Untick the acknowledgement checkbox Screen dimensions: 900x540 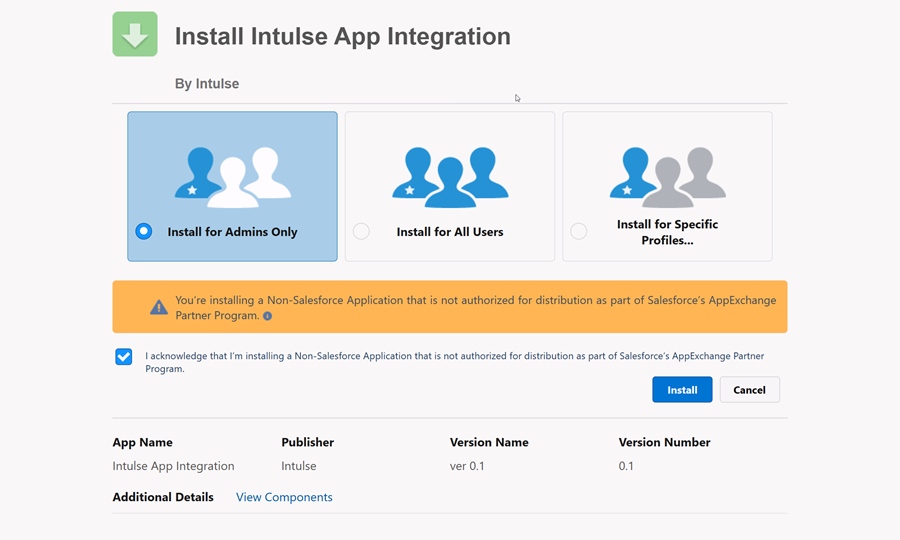123,356
